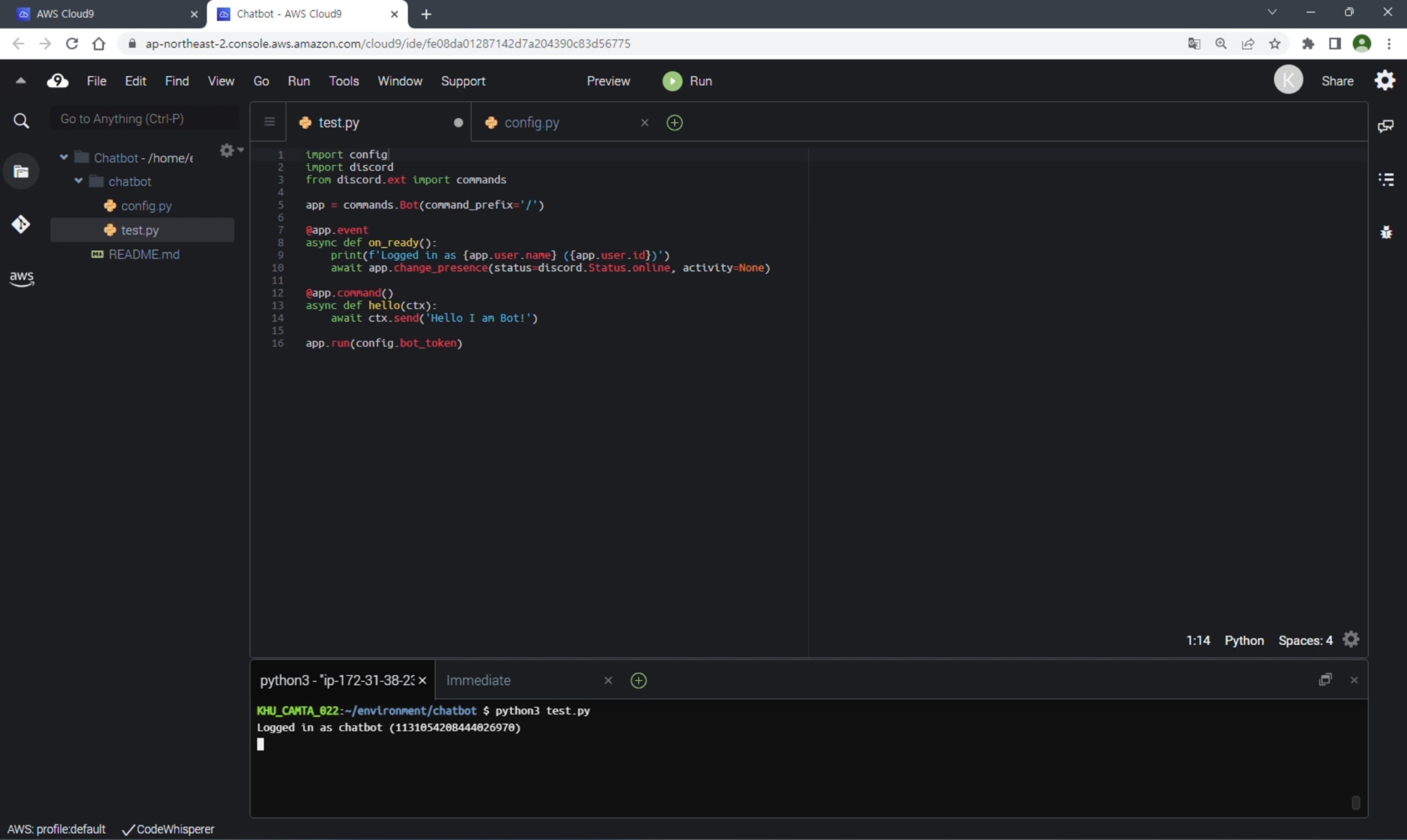Image resolution: width=1407 pixels, height=840 pixels.
Task: Click the terminal scrollbar handle
Action: (1356, 803)
